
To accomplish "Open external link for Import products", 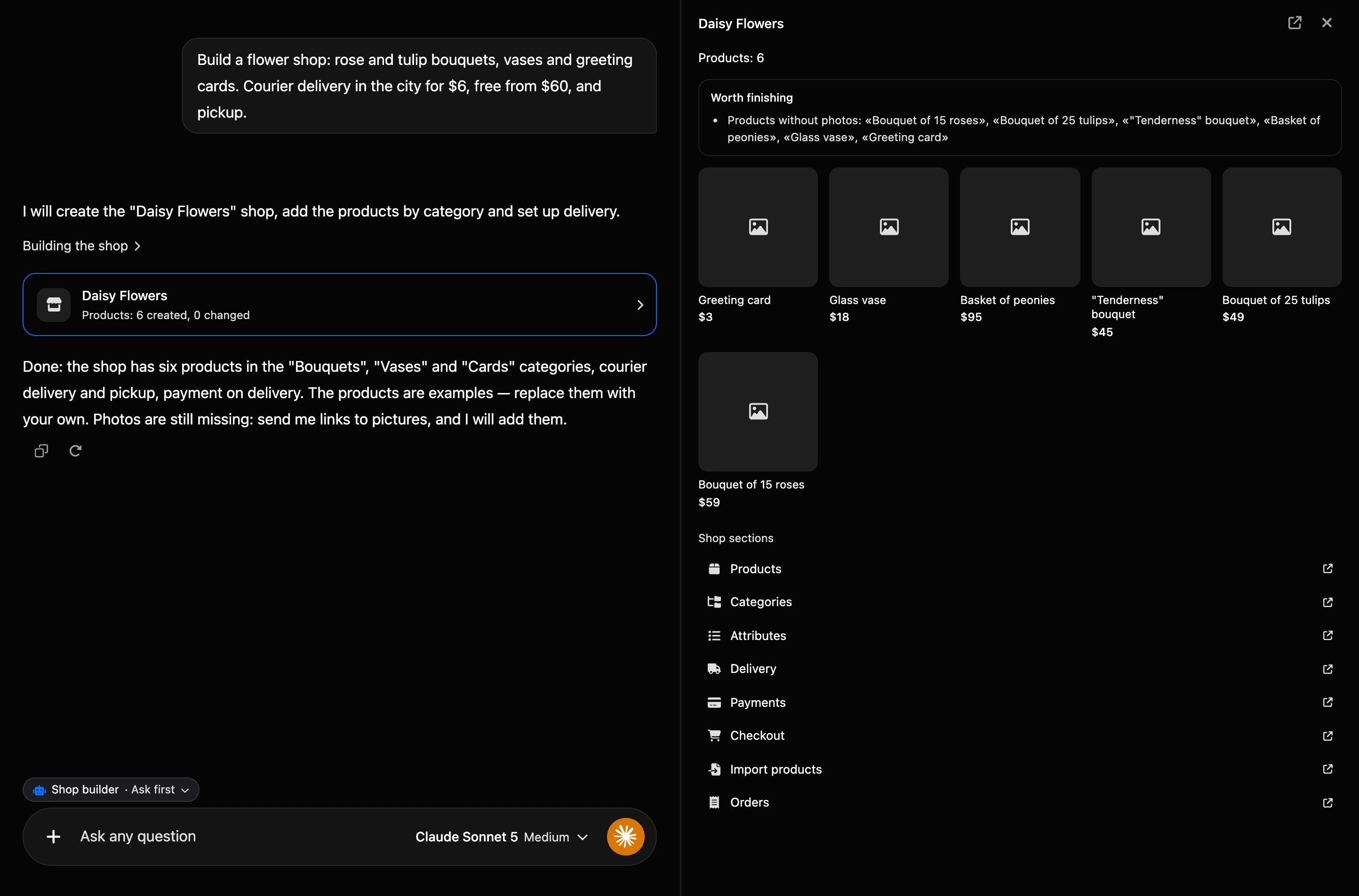I will click(x=1327, y=769).
